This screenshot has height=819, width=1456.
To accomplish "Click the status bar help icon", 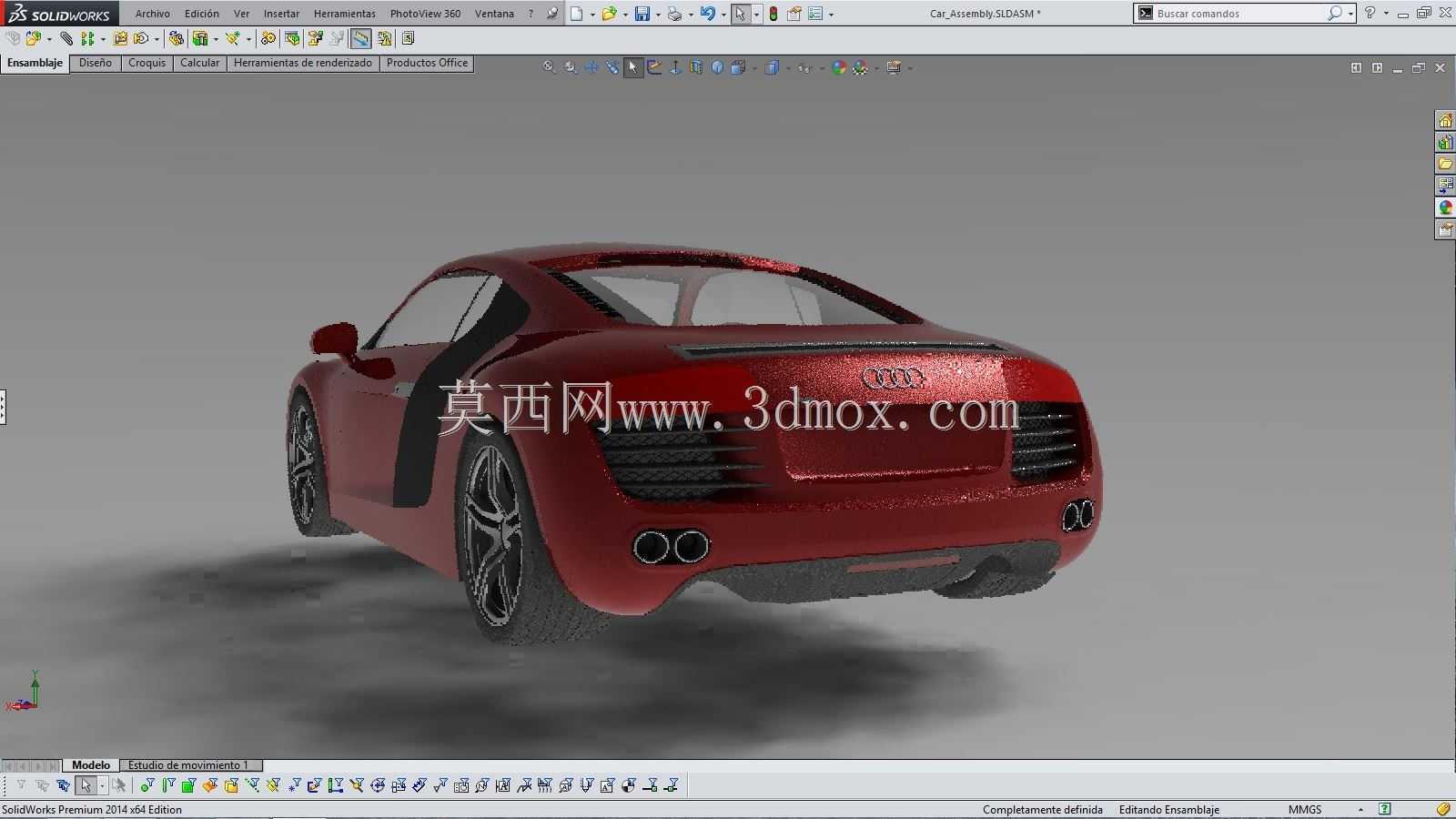I will pyautogui.click(x=1384, y=809).
